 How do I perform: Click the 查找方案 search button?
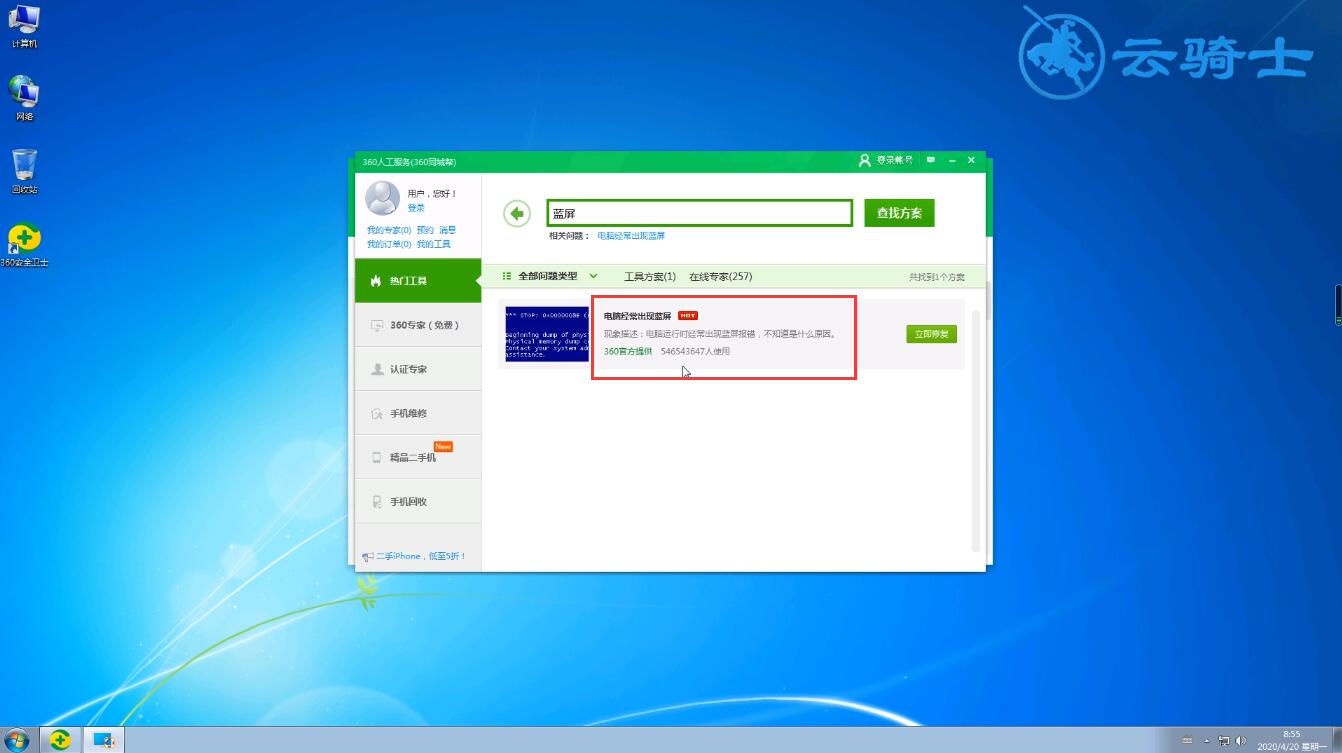(x=899, y=213)
